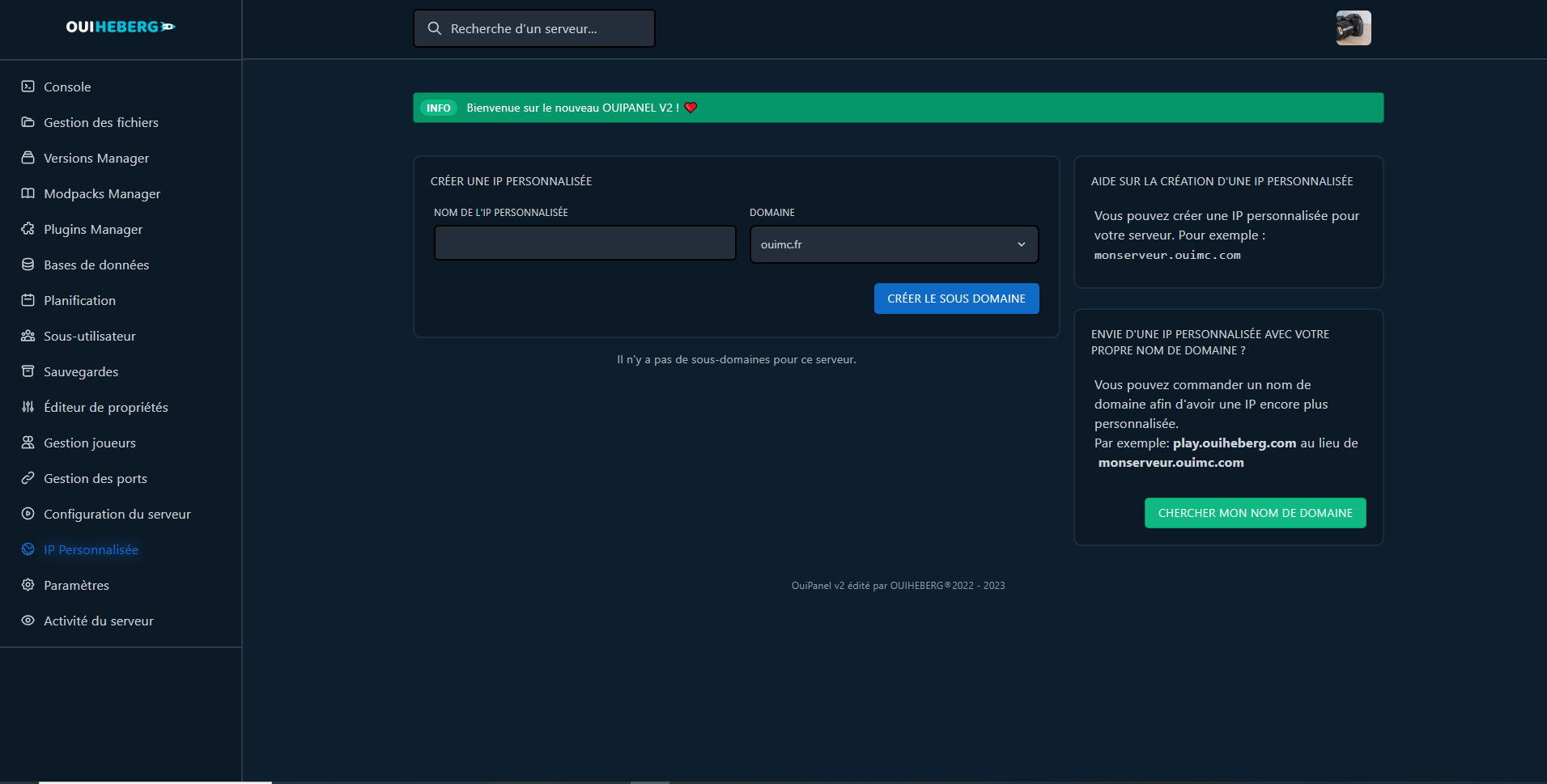The height and width of the screenshot is (784, 1547).
Task: Click the Plugins Manager puzzle icon
Action: pos(28,229)
